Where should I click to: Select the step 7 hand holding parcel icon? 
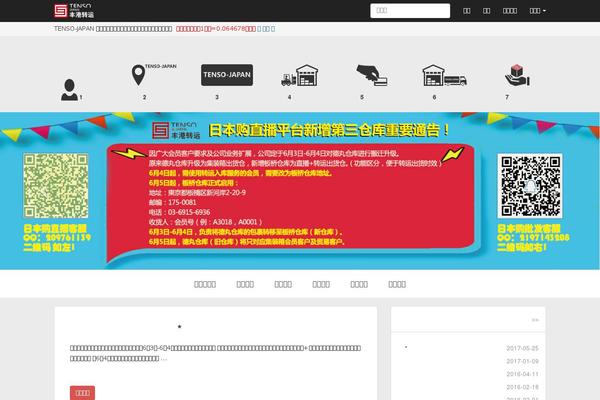pyautogui.click(x=517, y=75)
